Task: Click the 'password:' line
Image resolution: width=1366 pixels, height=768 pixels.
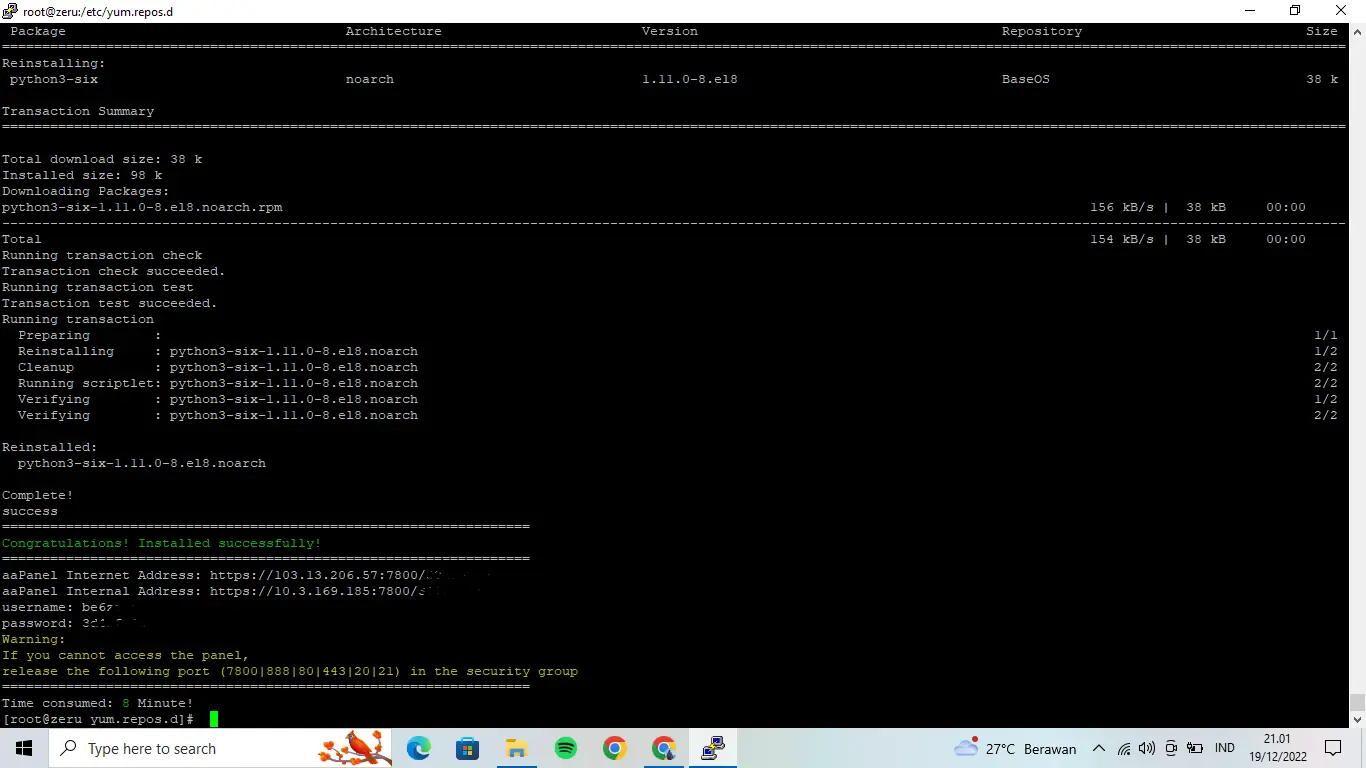Action: (75, 623)
